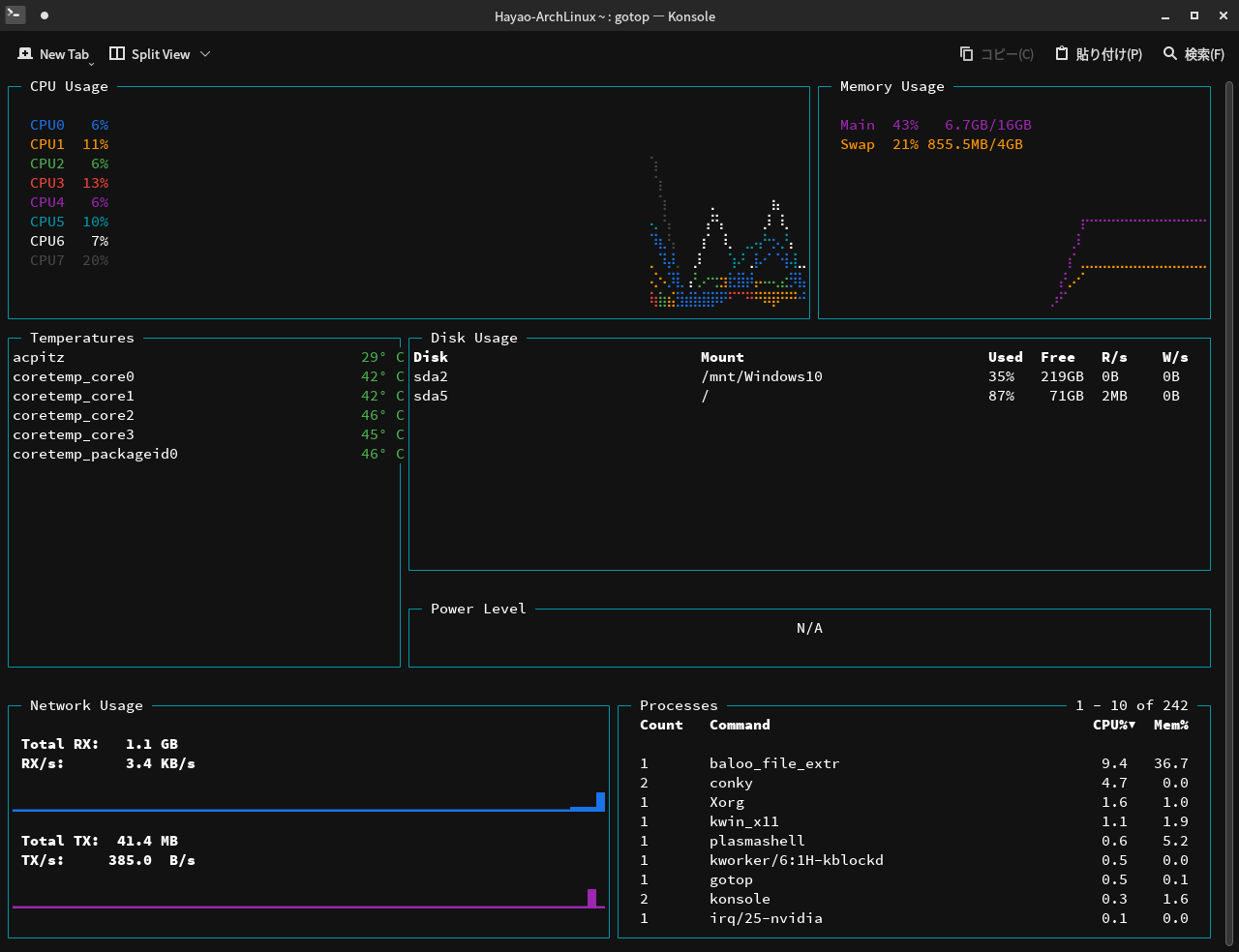Close the Konsole window
Screen dimensions: 1239x952
pyautogui.click(x=1223, y=15)
